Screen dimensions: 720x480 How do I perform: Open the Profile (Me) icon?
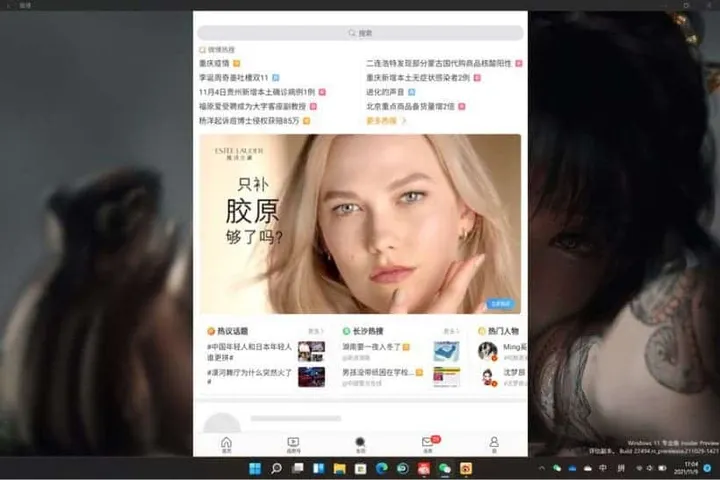coord(494,443)
